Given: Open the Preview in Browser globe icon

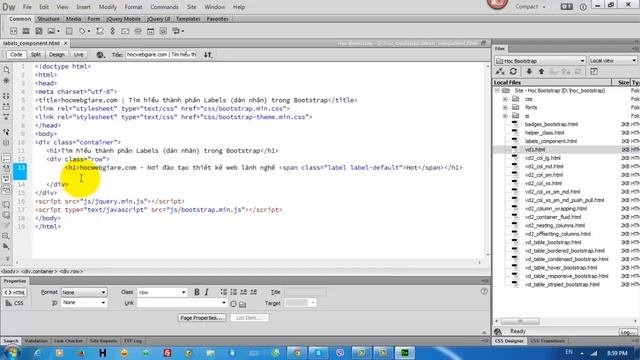Looking at the screenshot, I should 100,55.
